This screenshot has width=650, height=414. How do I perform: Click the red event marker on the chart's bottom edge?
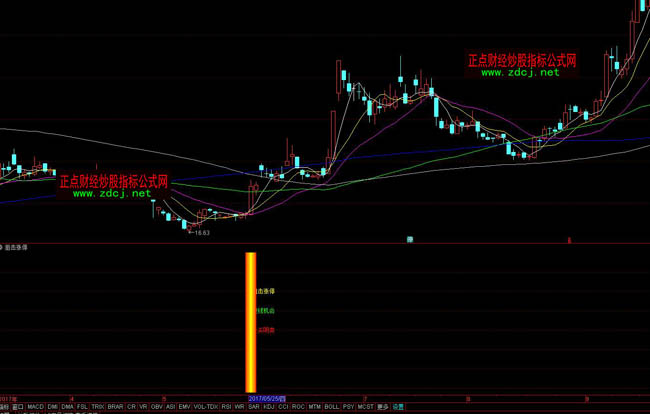pyautogui.click(x=569, y=240)
